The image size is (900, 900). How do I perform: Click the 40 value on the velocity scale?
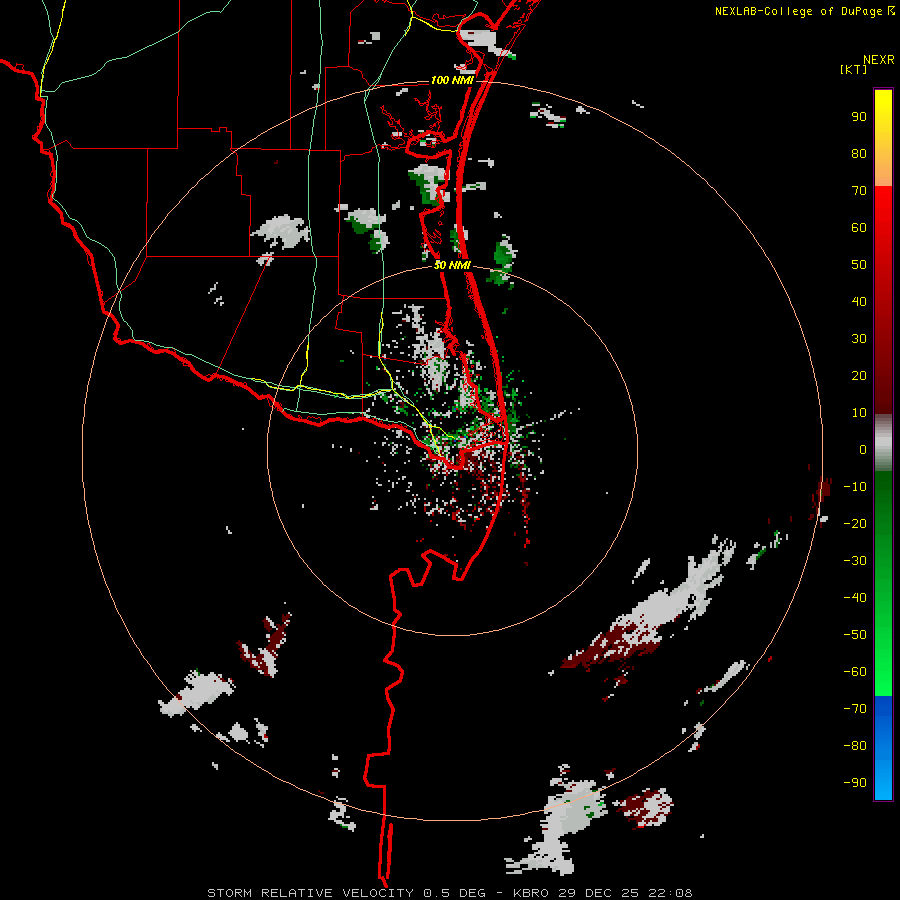coord(859,302)
